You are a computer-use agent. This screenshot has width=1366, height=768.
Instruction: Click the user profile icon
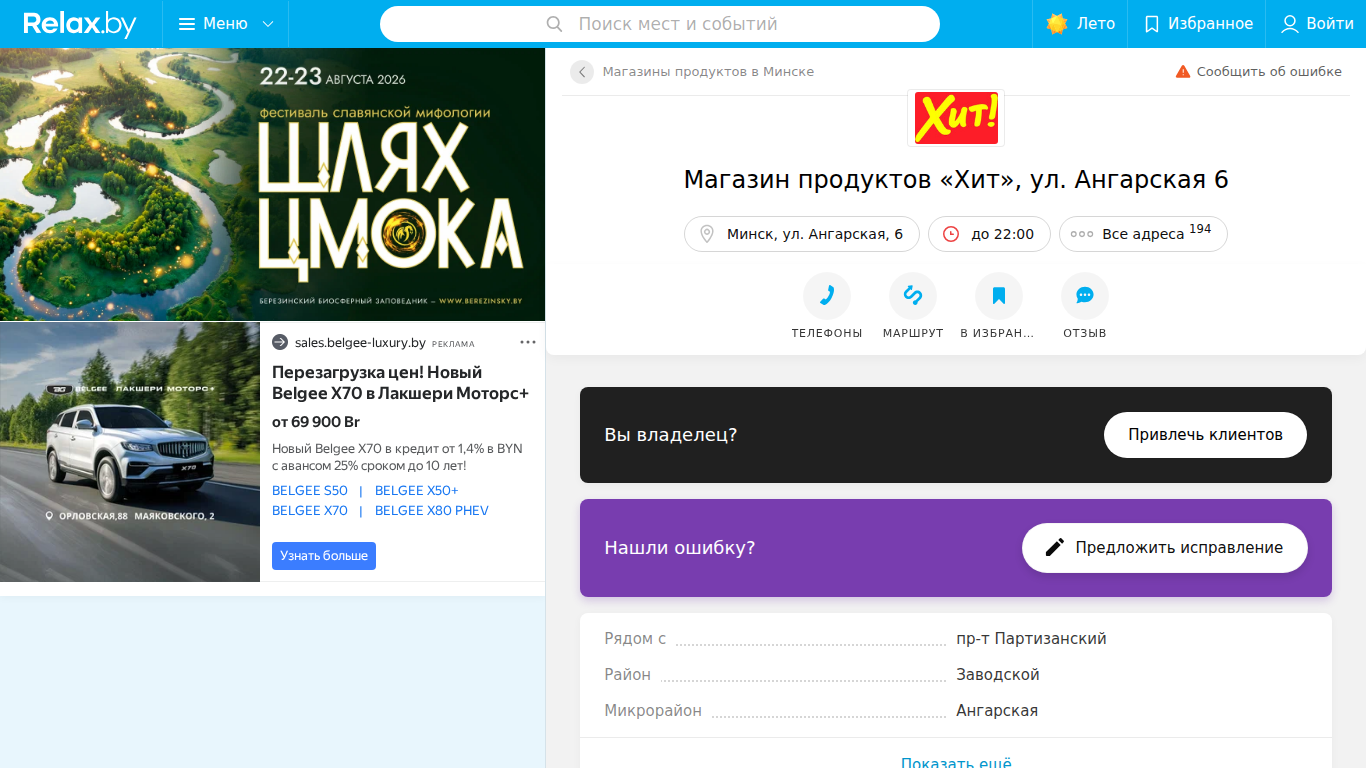[1290, 24]
